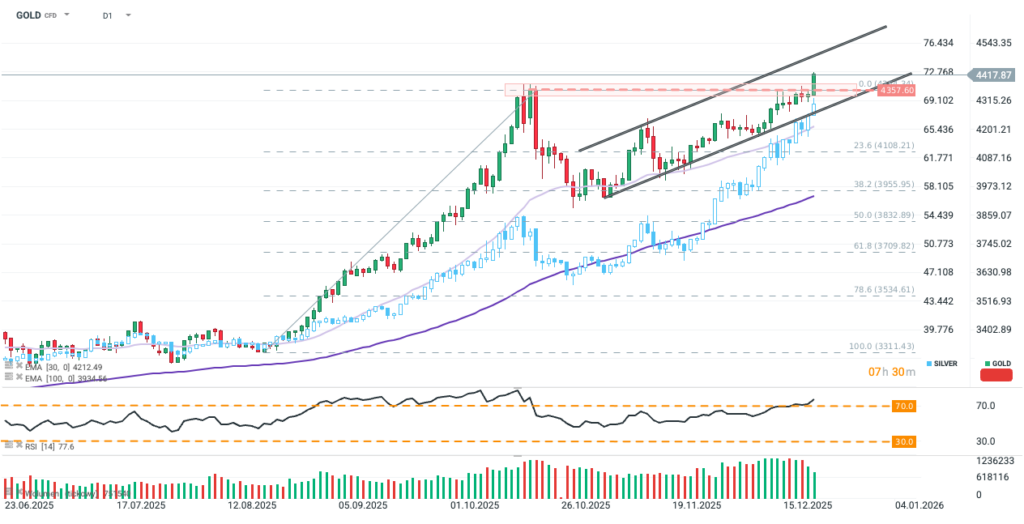Toggle the GOLD series legend
Screen dimensions: 1024x524
[996, 363]
